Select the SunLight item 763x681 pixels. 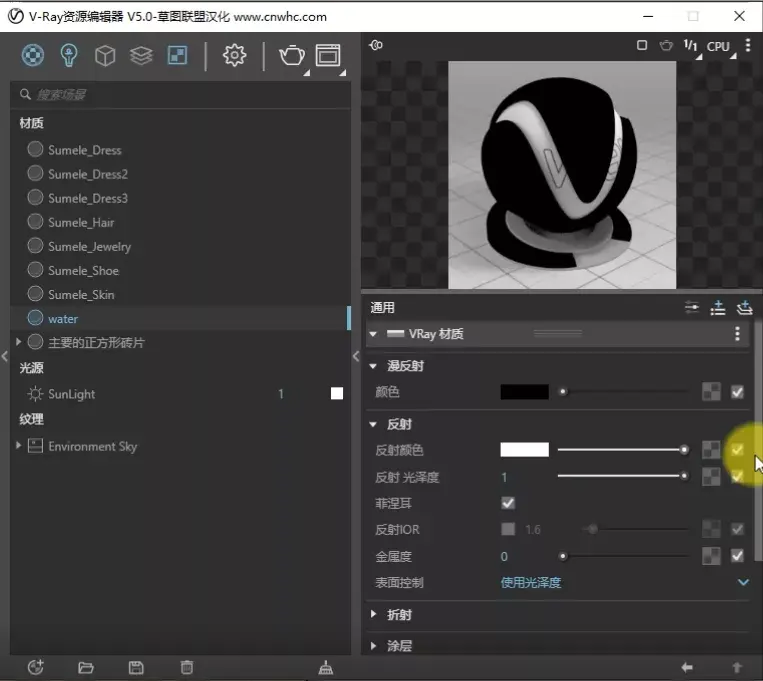pos(71,394)
